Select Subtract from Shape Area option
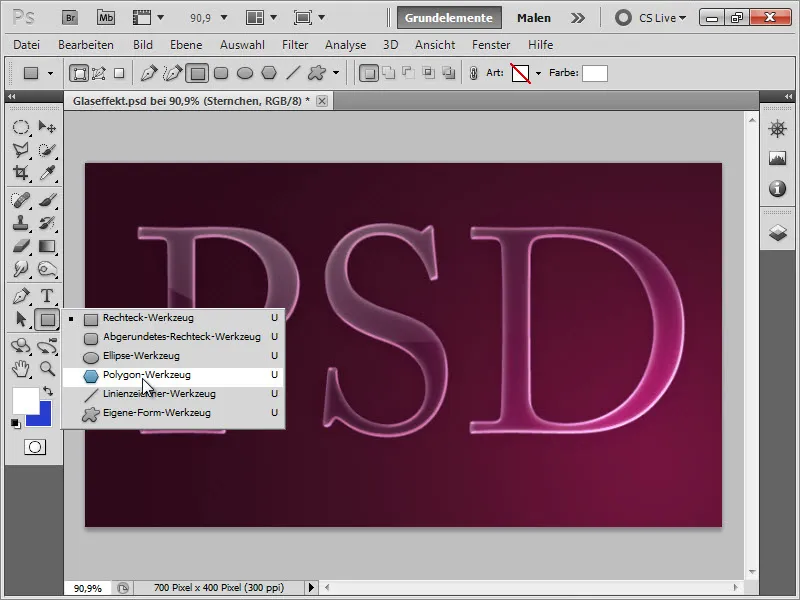This screenshot has height=600, width=800. [x=409, y=73]
